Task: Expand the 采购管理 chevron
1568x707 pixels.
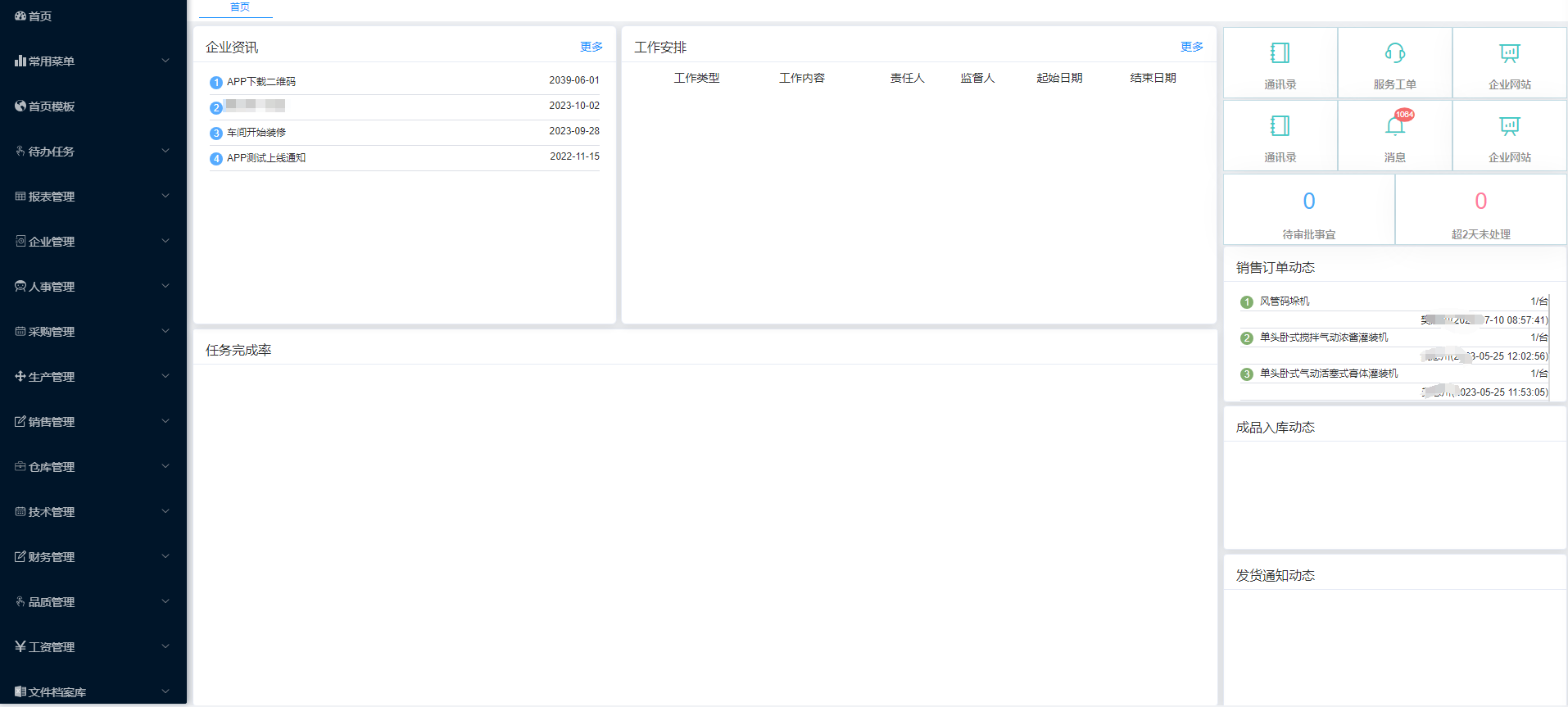Action: pos(165,331)
